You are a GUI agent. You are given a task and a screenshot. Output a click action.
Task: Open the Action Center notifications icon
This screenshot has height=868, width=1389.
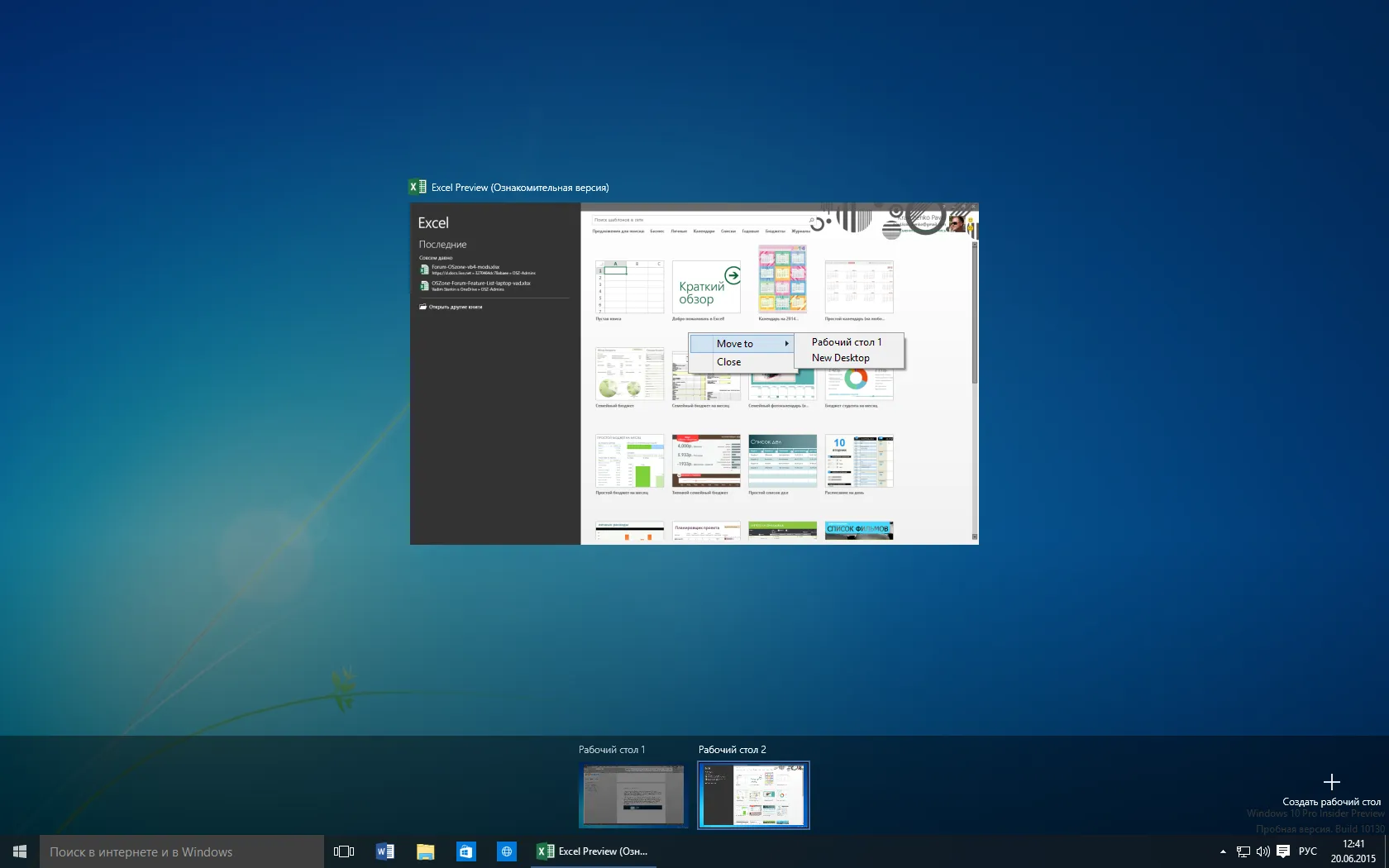click(x=1283, y=851)
